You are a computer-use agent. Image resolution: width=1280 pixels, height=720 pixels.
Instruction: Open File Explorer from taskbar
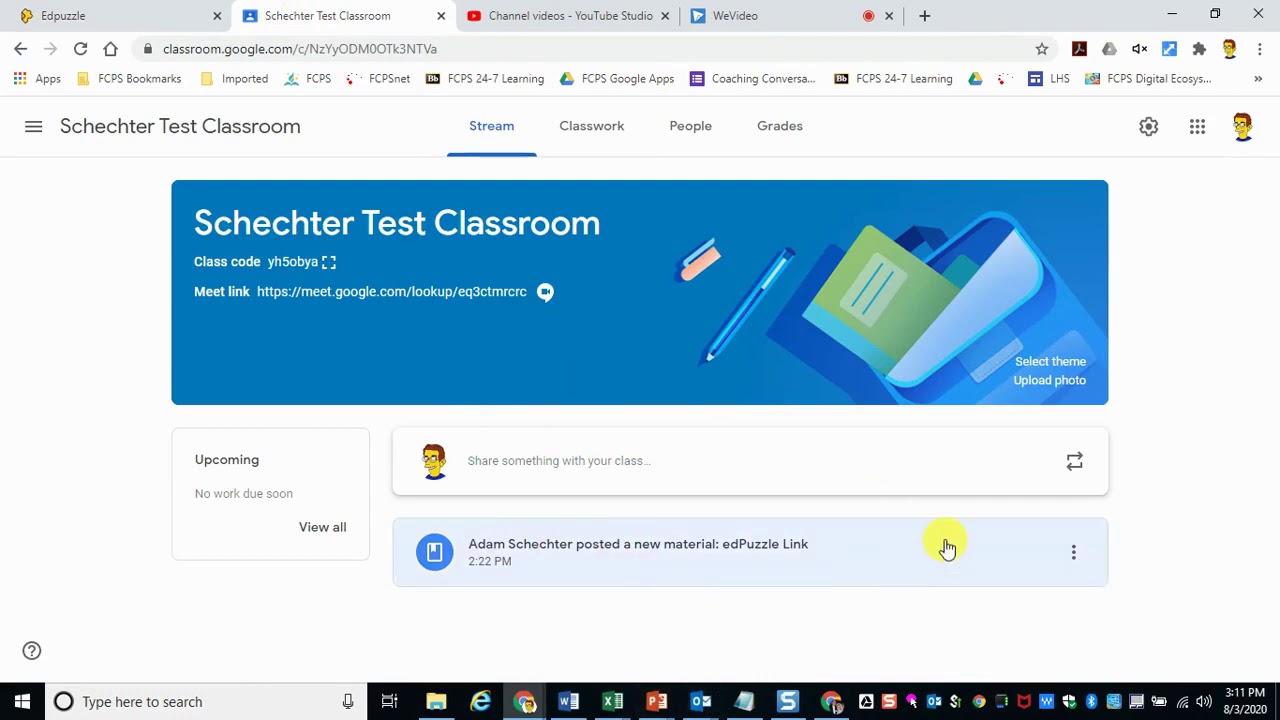[x=436, y=702]
